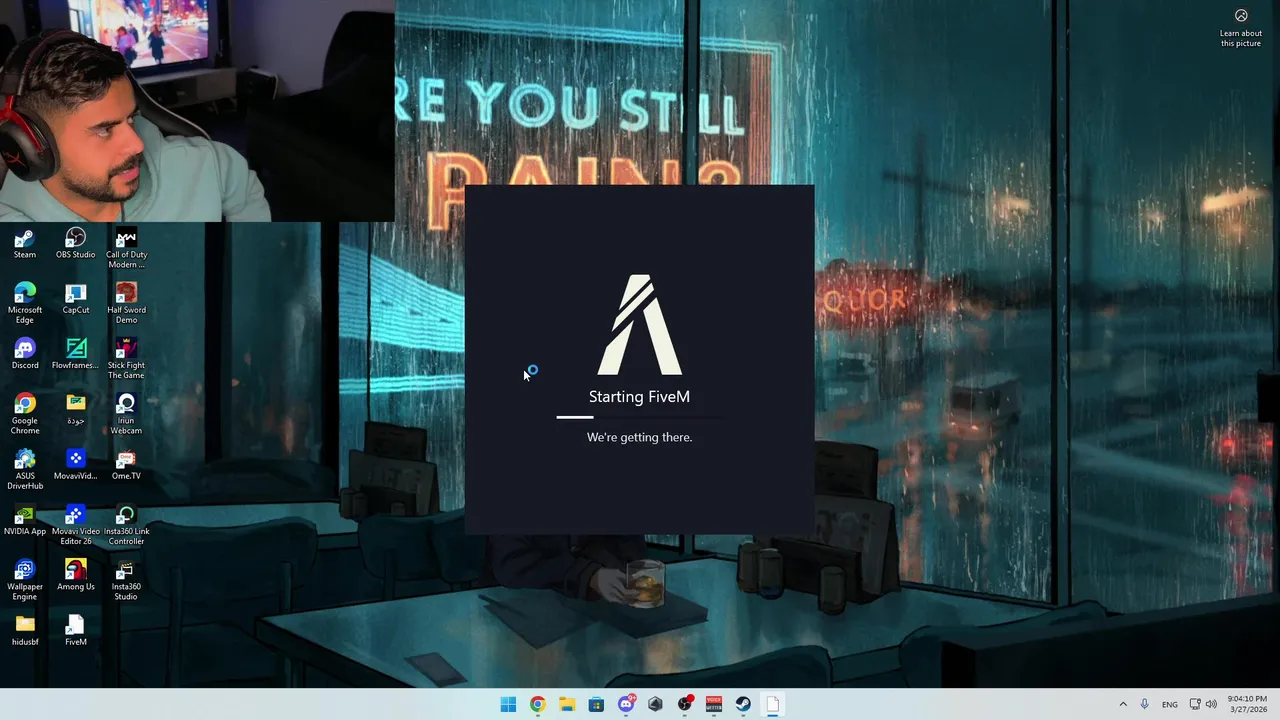Open Microsoft Store from the taskbar

[x=596, y=704]
